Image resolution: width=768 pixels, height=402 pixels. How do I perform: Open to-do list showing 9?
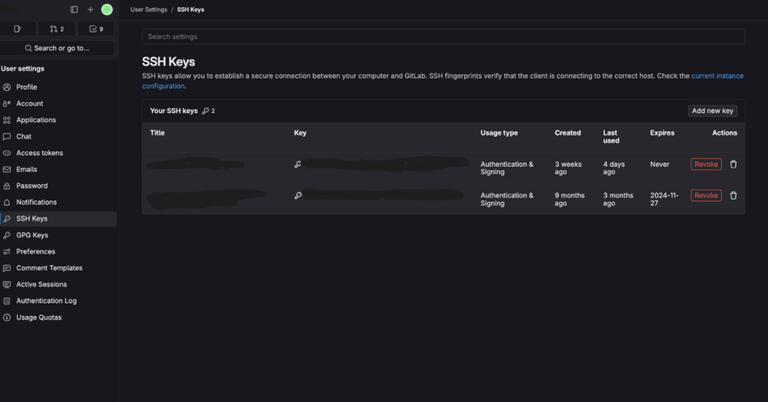coord(96,29)
